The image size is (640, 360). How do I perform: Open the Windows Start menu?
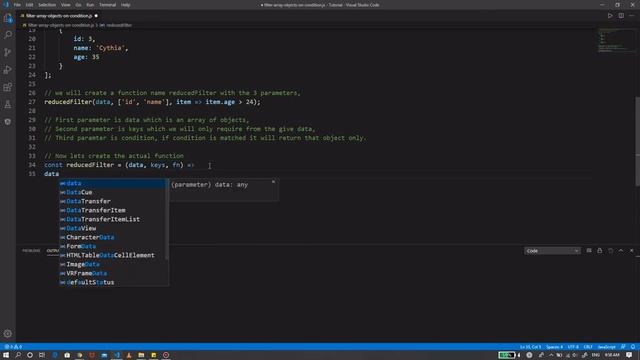click(6, 355)
